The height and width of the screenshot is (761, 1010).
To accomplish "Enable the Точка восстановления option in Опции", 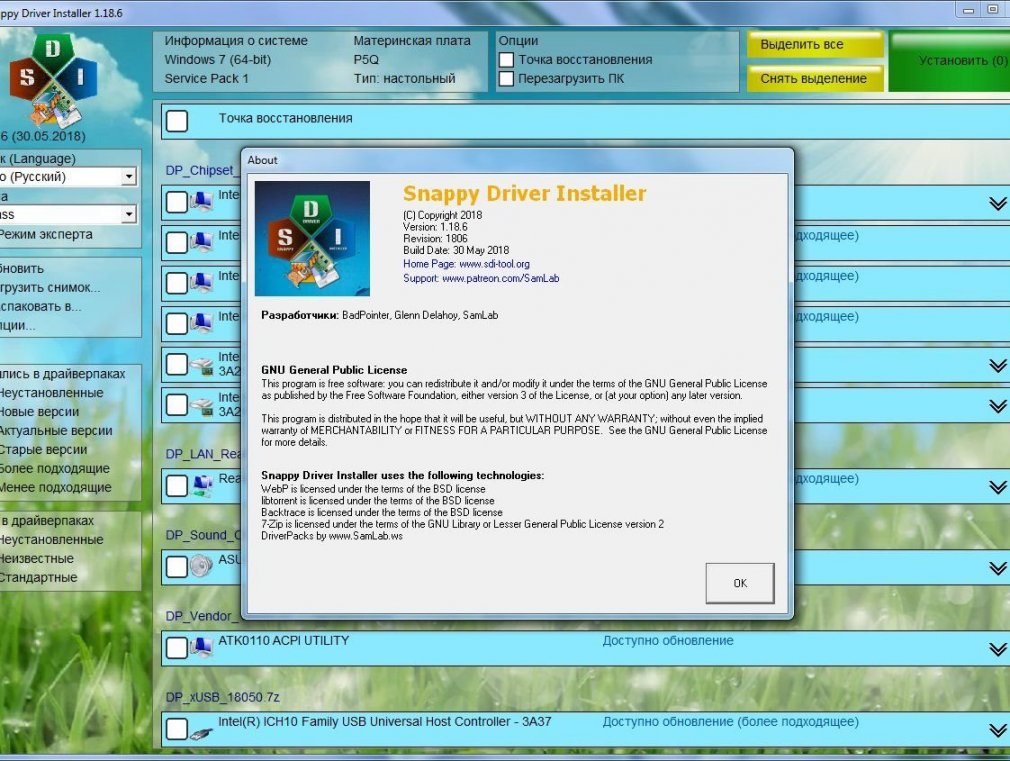I will tap(506, 60).
